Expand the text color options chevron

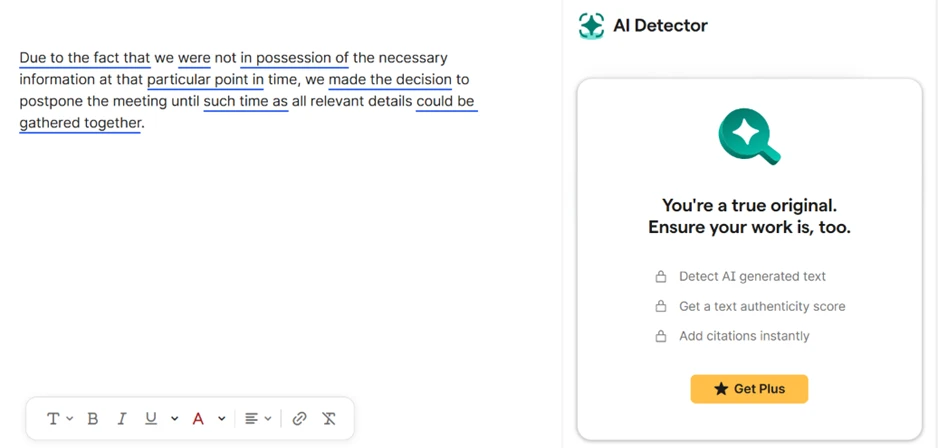tap(221, 419)
